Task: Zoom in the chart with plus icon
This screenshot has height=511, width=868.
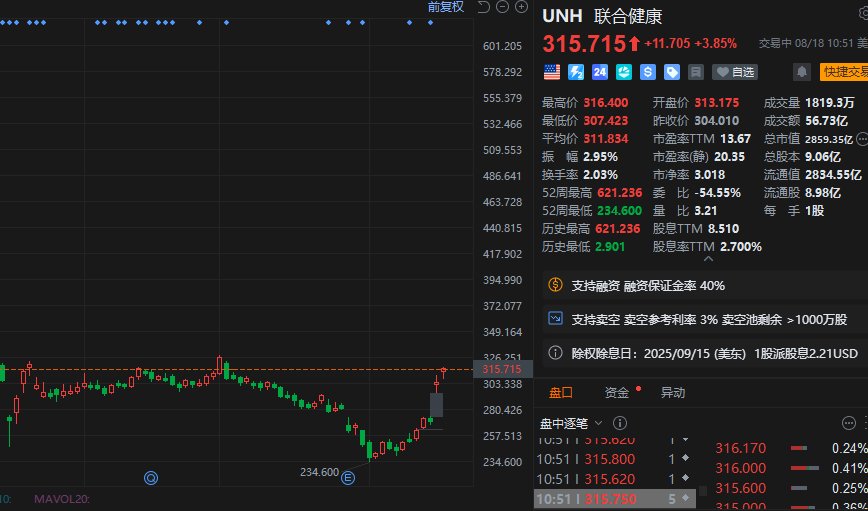Action: click(521, 7)
